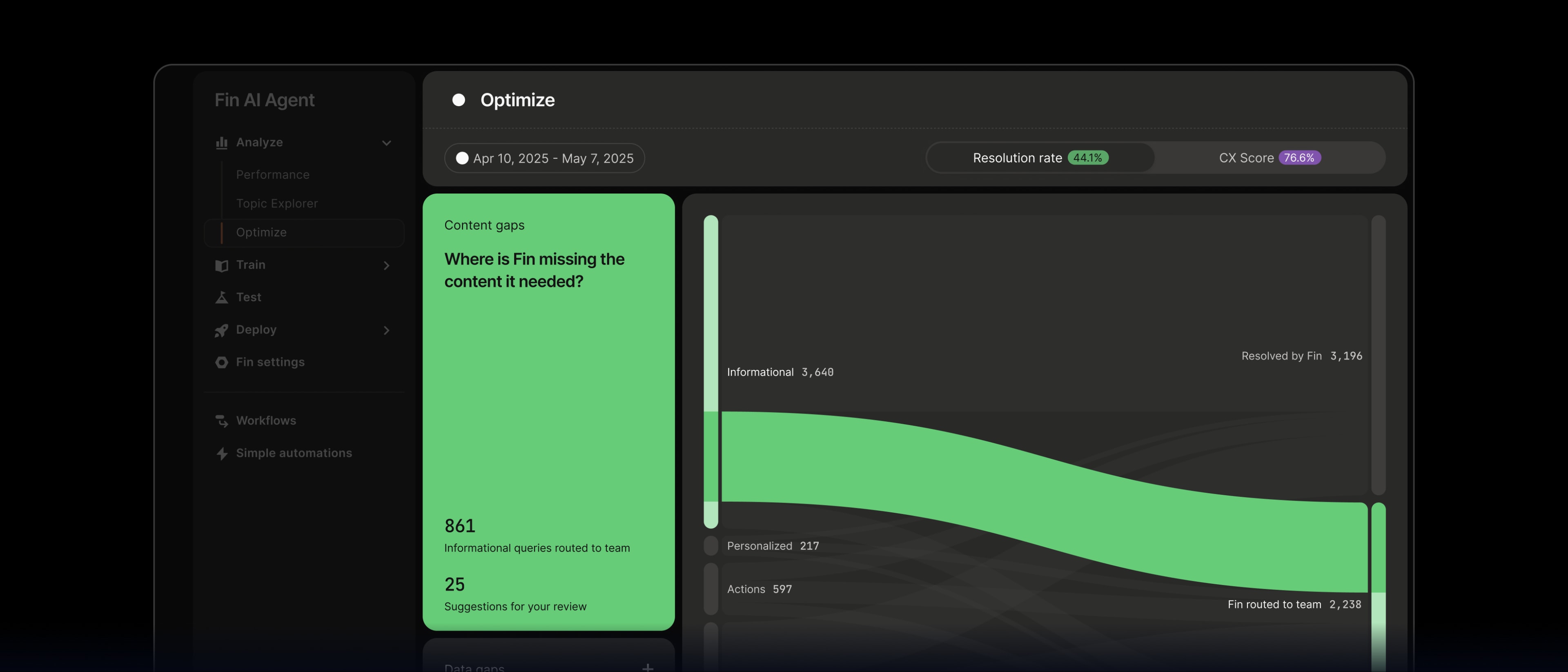This screenshot has width=1568, height=672.
Task: Click the Resolved by Fin 3,196 bar
Action: [1378, 355]
